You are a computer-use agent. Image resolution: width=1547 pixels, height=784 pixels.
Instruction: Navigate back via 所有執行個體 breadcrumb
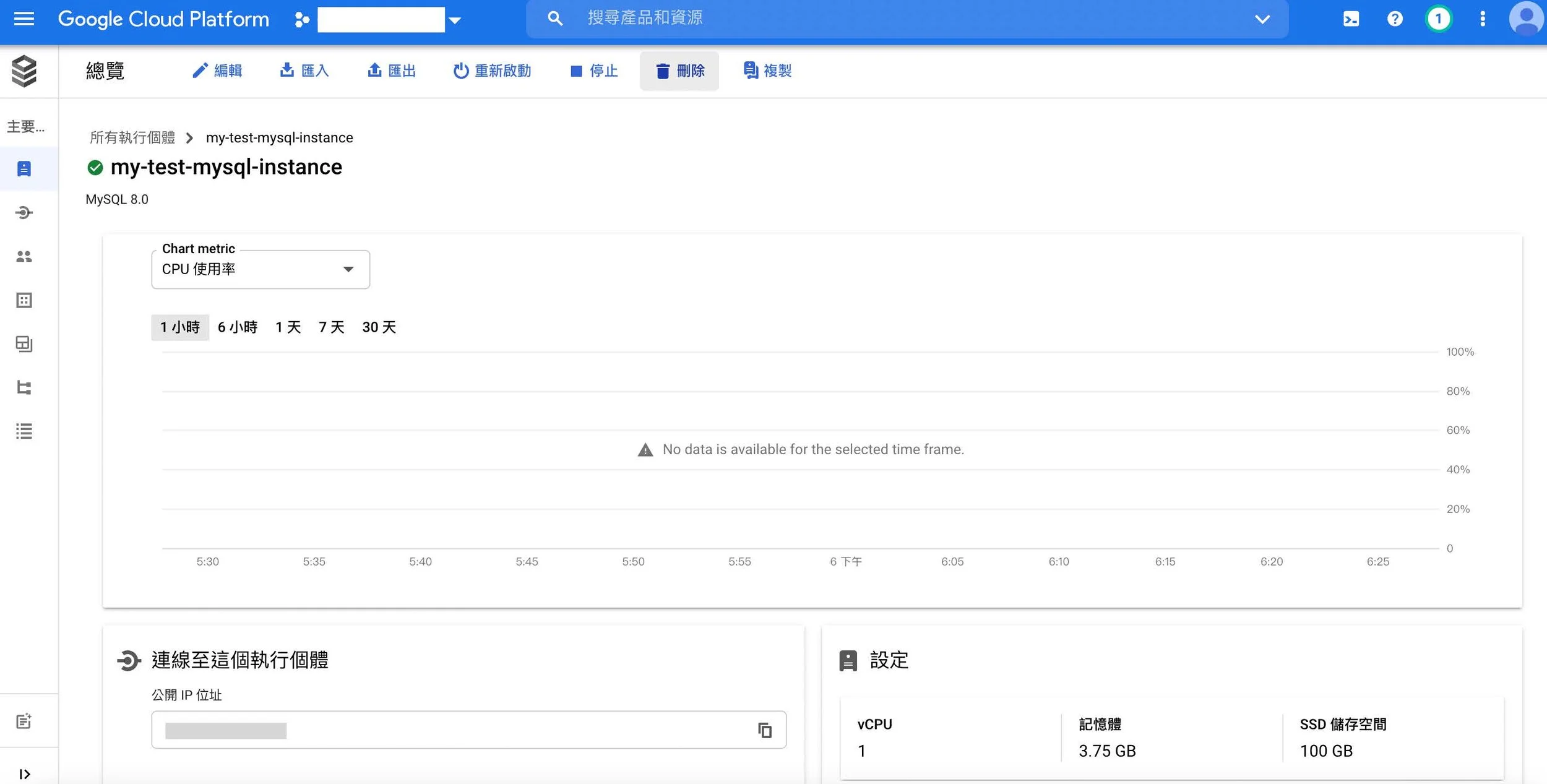(x=132, y=137)
